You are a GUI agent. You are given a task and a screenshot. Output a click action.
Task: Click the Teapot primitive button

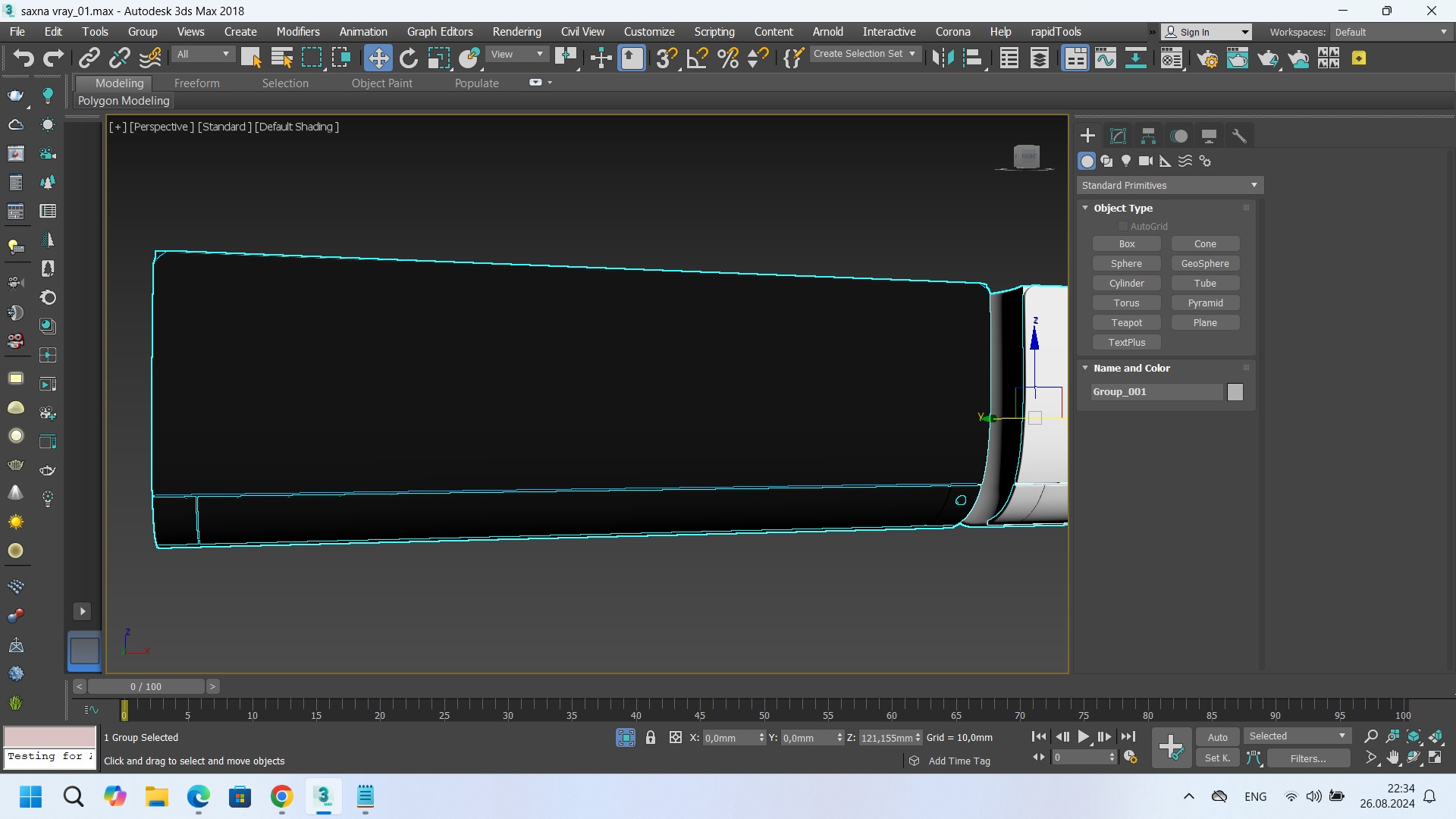click(1126, 322)
